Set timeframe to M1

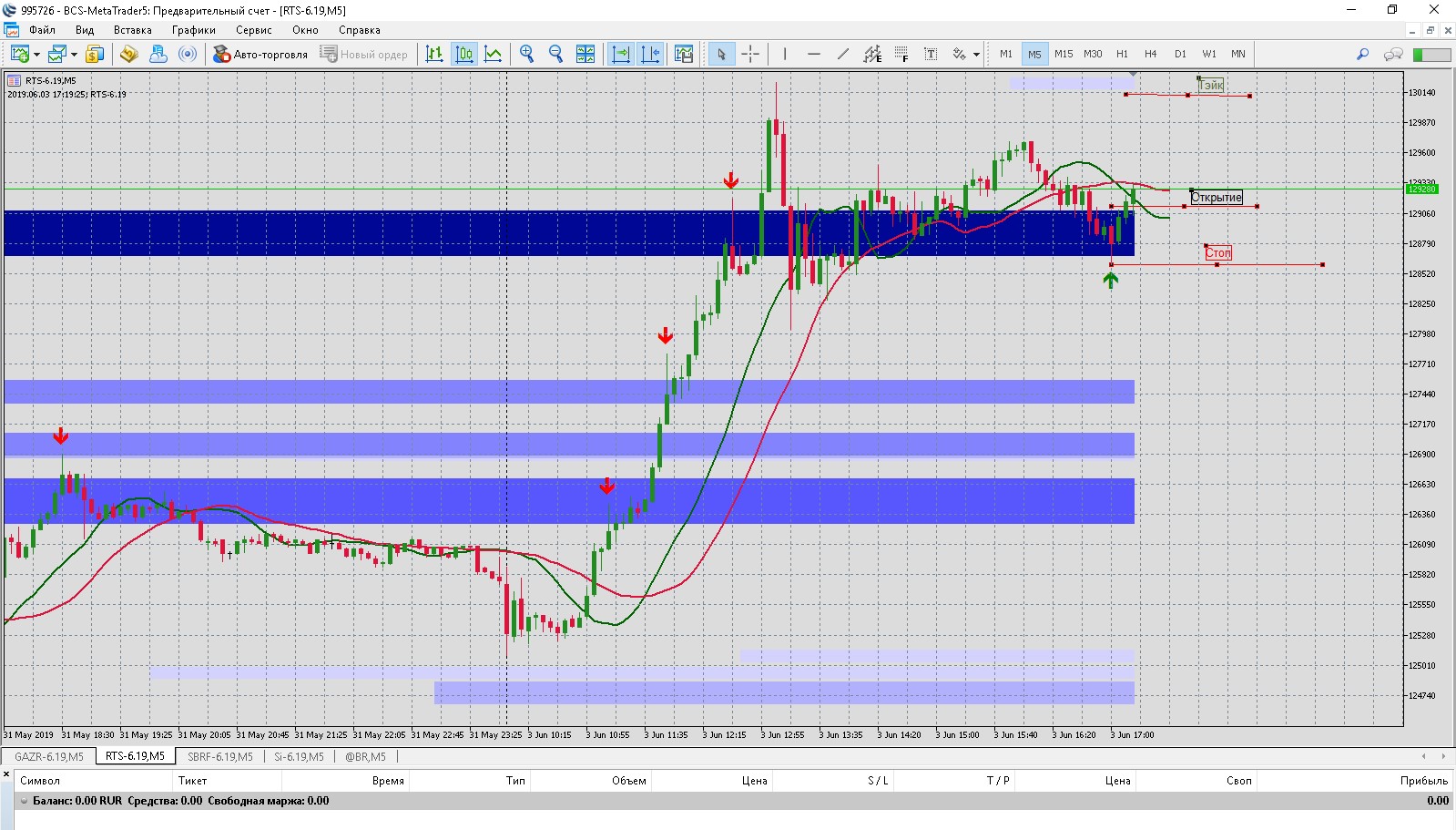tap(1005, 55)
